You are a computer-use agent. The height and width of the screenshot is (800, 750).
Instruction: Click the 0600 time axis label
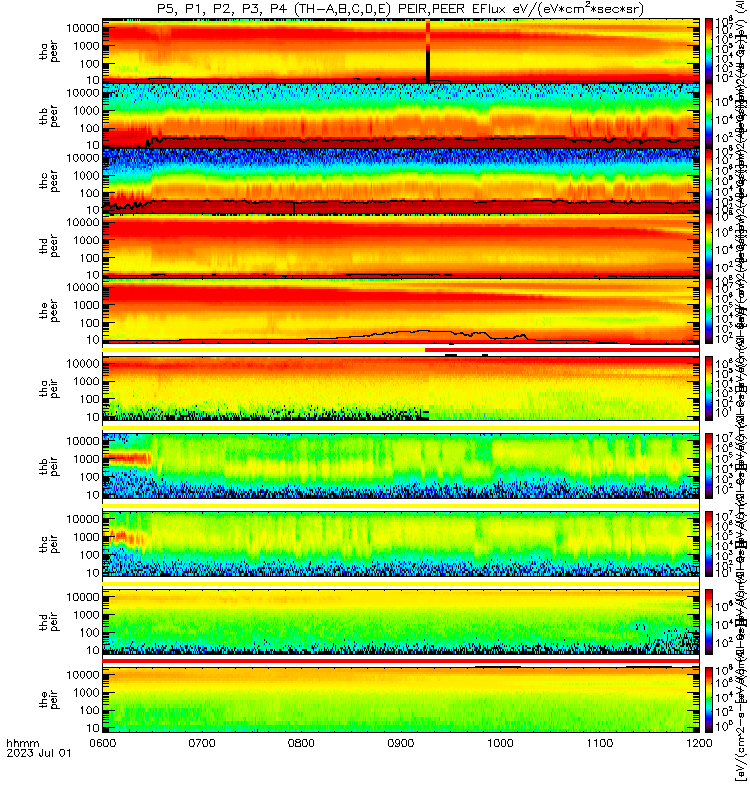coord(103,743)
